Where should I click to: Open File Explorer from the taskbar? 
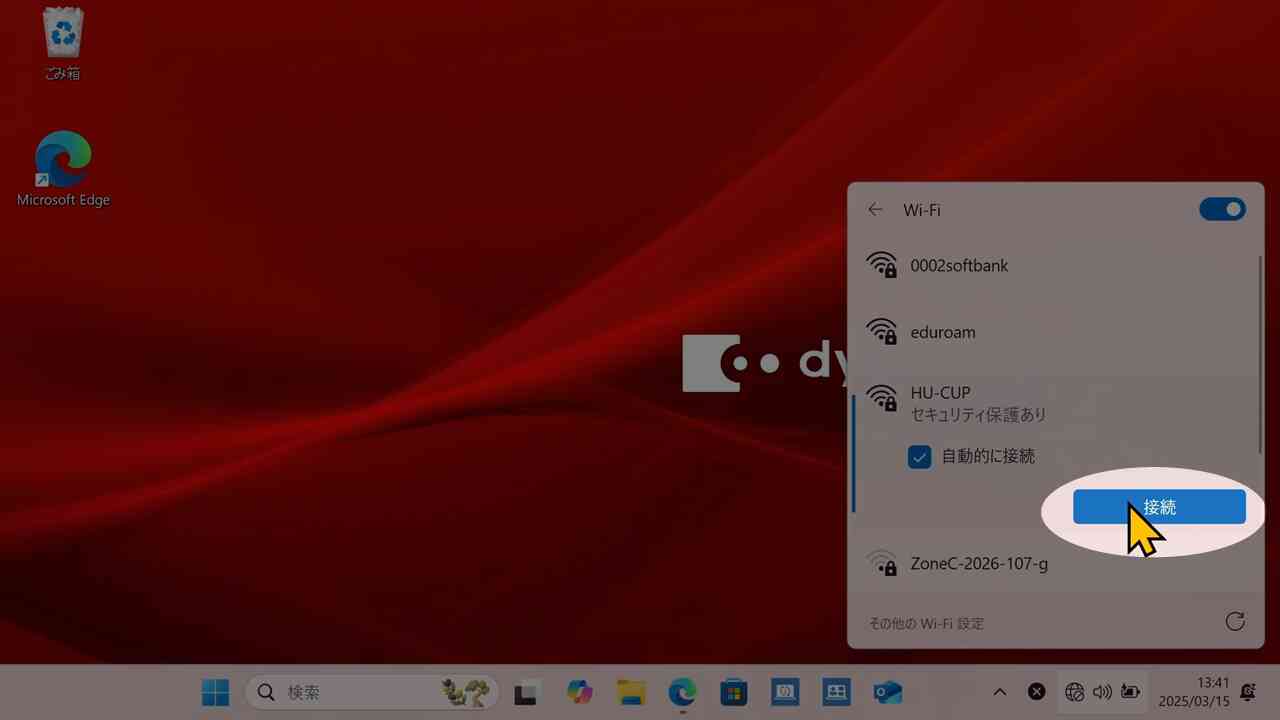point(631,692)
